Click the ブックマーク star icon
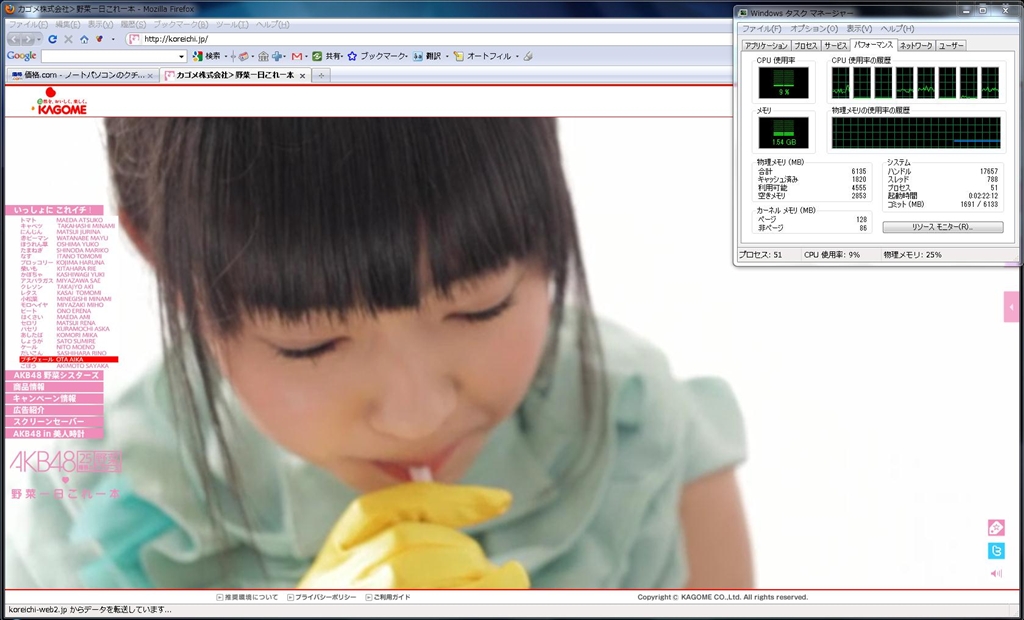1024x620 pixels. click(352, 56)
